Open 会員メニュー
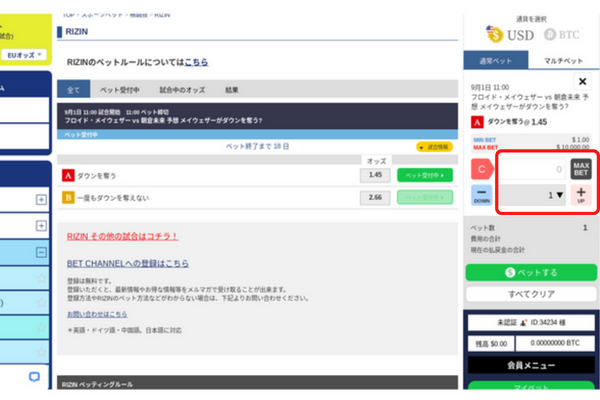 tap(531, 365)
